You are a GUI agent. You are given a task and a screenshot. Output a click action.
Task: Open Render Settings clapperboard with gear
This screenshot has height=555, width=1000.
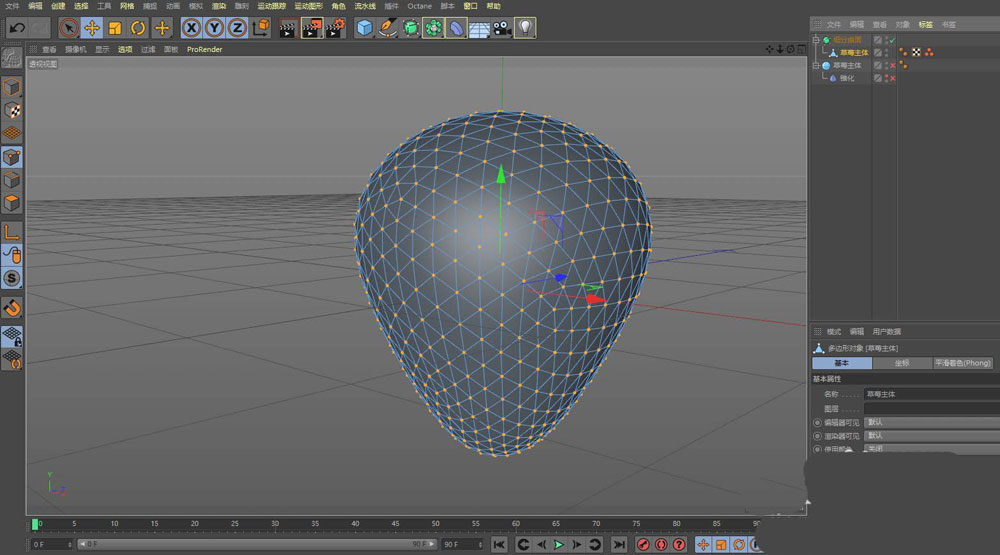[335, 28]
